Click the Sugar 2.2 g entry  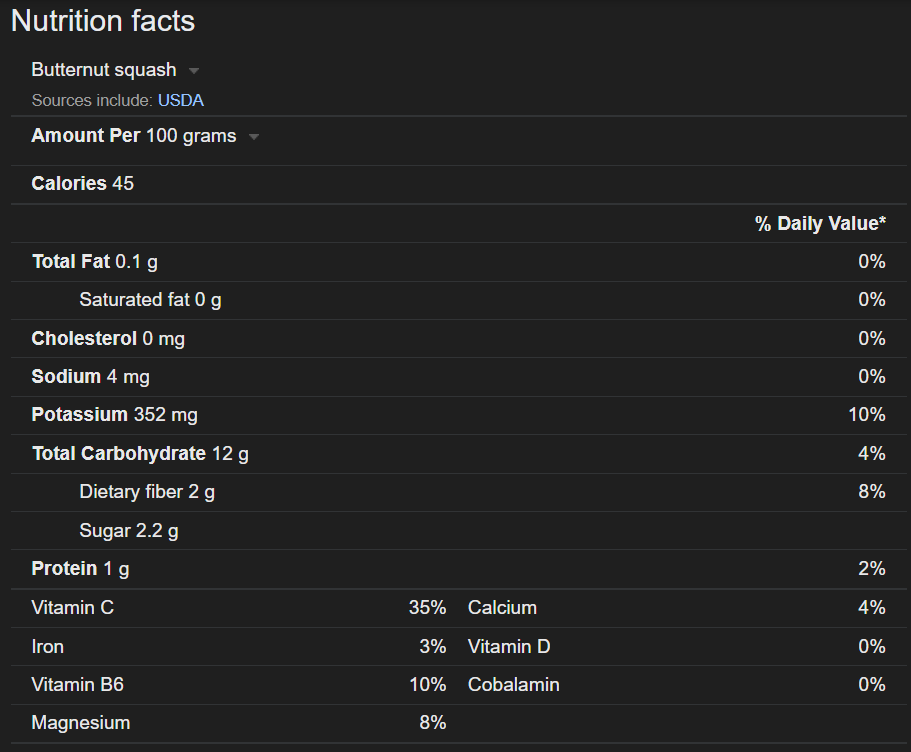point(129,531)
